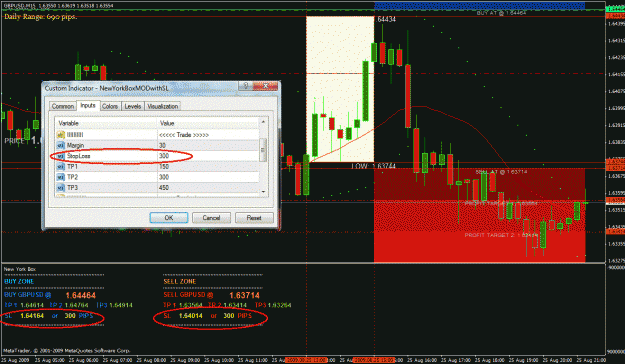Click the Daily Range 690 pips label
Viewport: 625px width, 364px height.
click(x=40, y=17)
